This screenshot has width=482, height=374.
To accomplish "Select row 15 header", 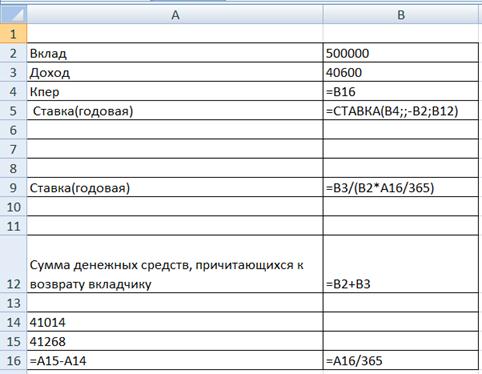I will pyautogui.click(x=13, y=341).
